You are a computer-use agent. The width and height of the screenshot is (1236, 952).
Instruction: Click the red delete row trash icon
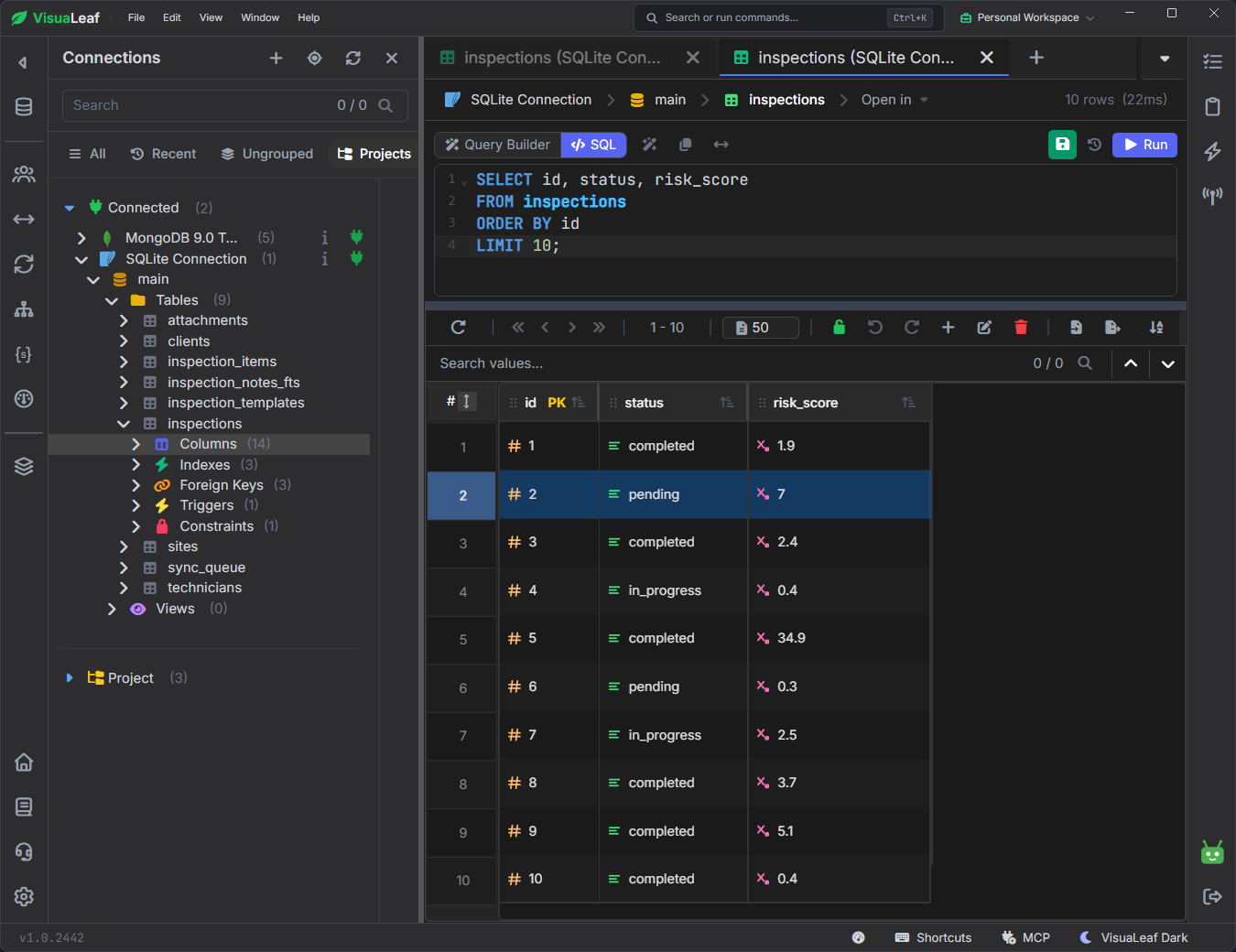point(1021,328)
